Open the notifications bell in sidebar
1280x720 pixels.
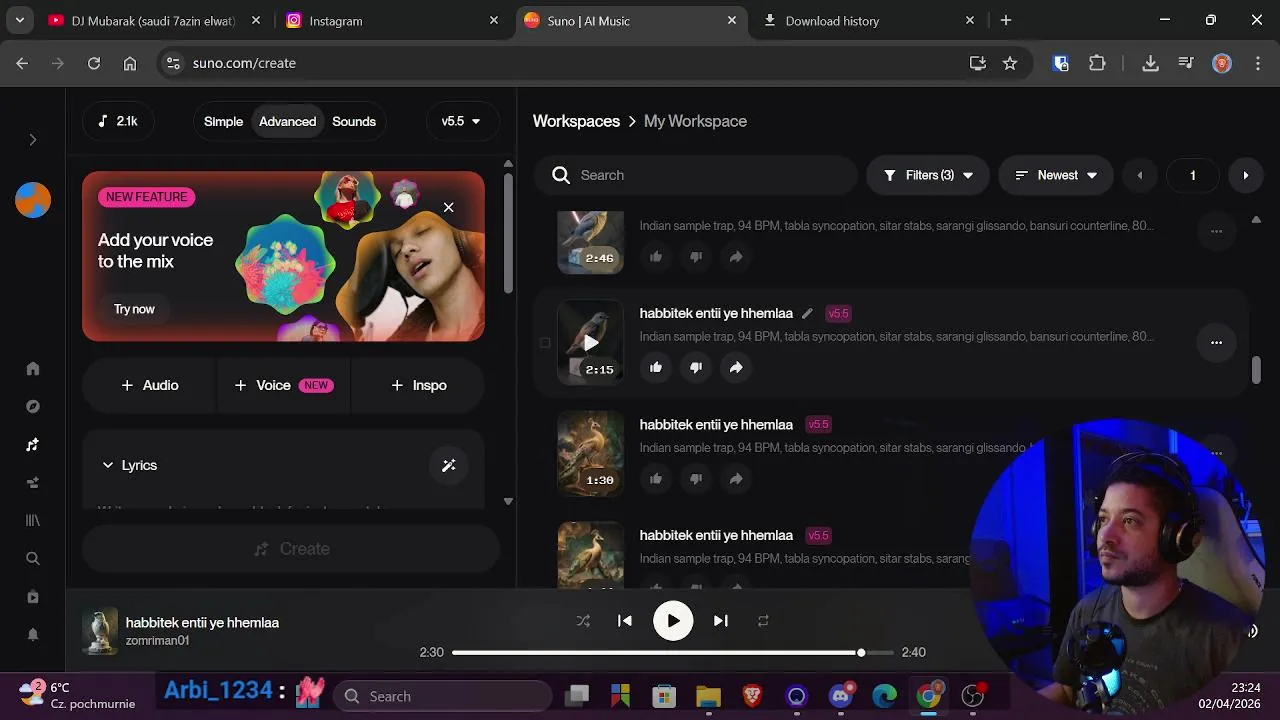coord(32,635)
